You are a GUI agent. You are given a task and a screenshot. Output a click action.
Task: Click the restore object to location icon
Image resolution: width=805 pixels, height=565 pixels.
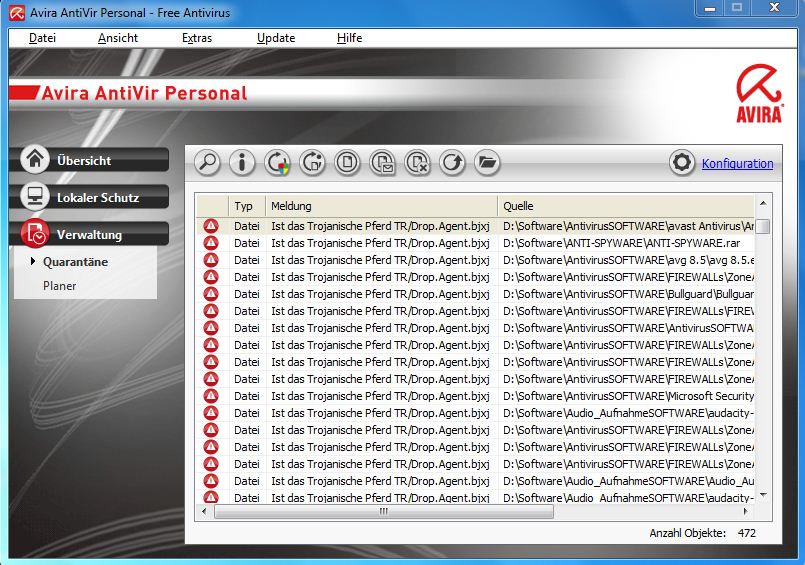pyautogui.click(x=312, y=163)
